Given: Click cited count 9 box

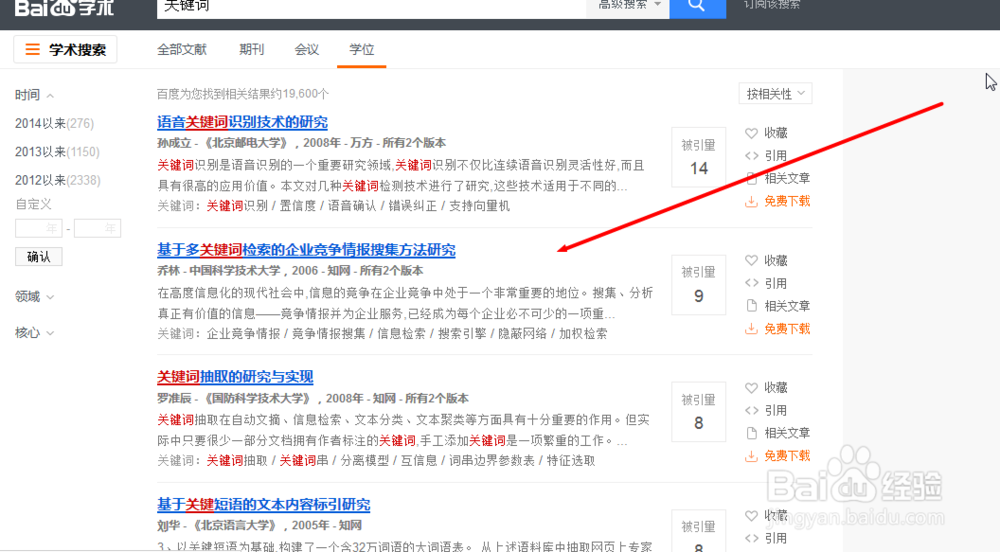Looking at the screenshot, I should tap(698, 285).
